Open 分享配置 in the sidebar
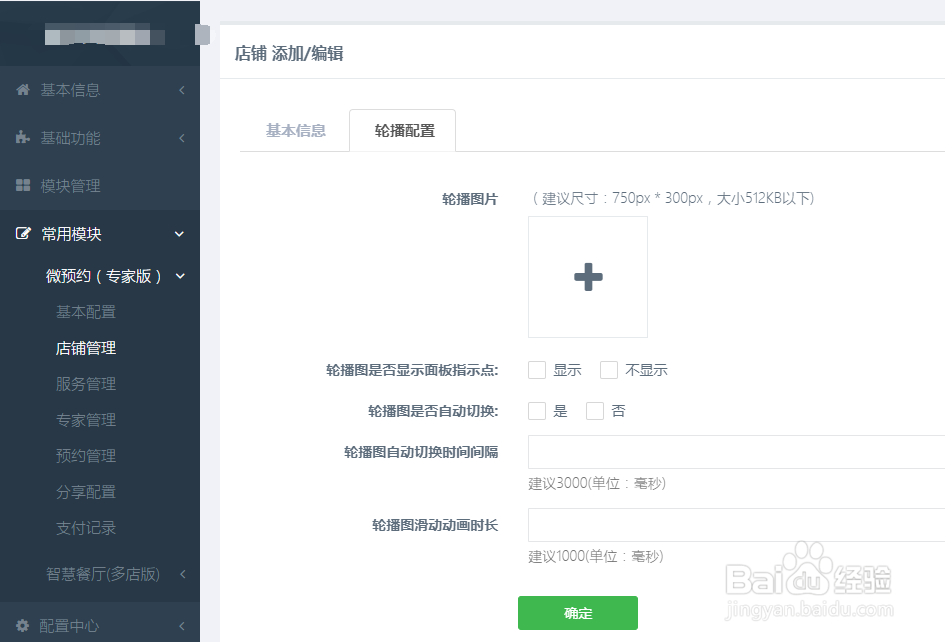945x642 pixels. coord(86,492)
